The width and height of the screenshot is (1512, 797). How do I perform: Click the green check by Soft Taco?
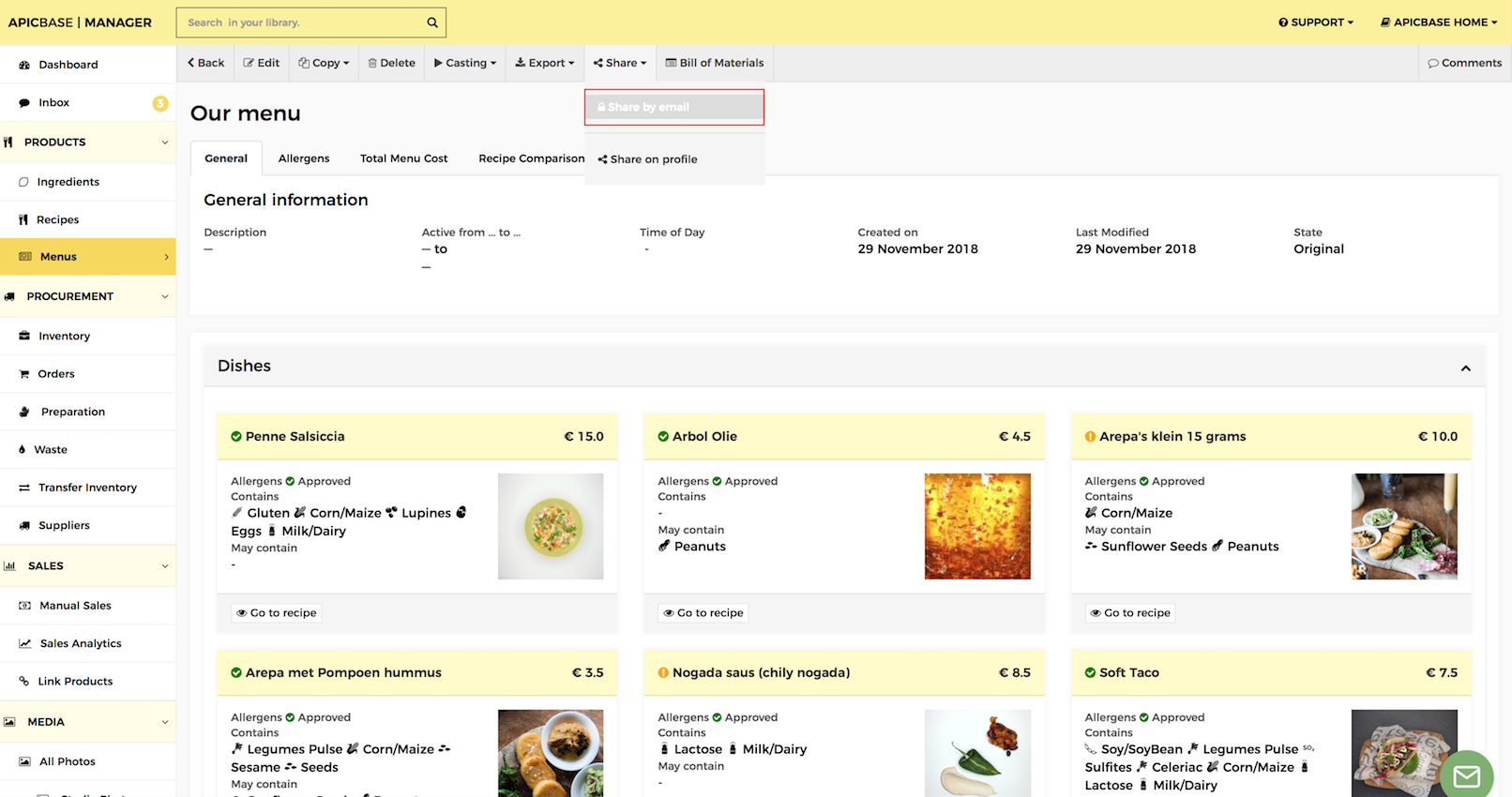click(1090, 673)
